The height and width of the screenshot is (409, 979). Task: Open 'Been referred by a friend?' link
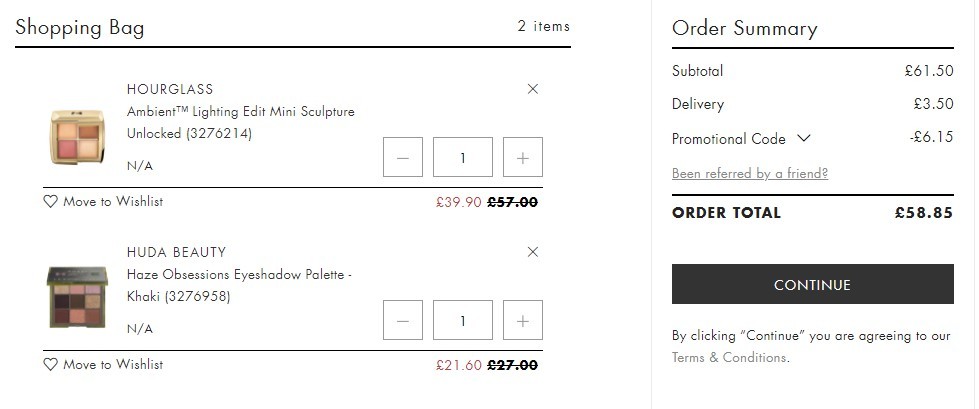[750, 174]
